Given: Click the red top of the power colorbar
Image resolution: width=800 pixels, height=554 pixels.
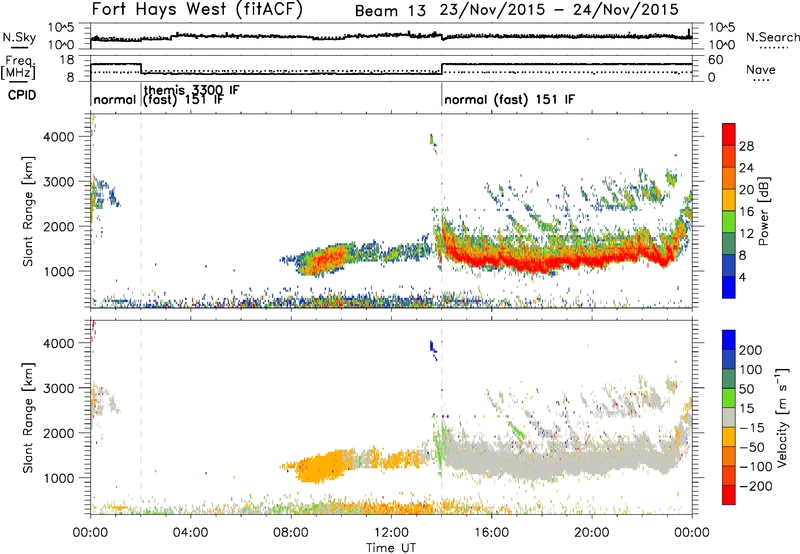Looking at the screenshot, I should 729,134.
